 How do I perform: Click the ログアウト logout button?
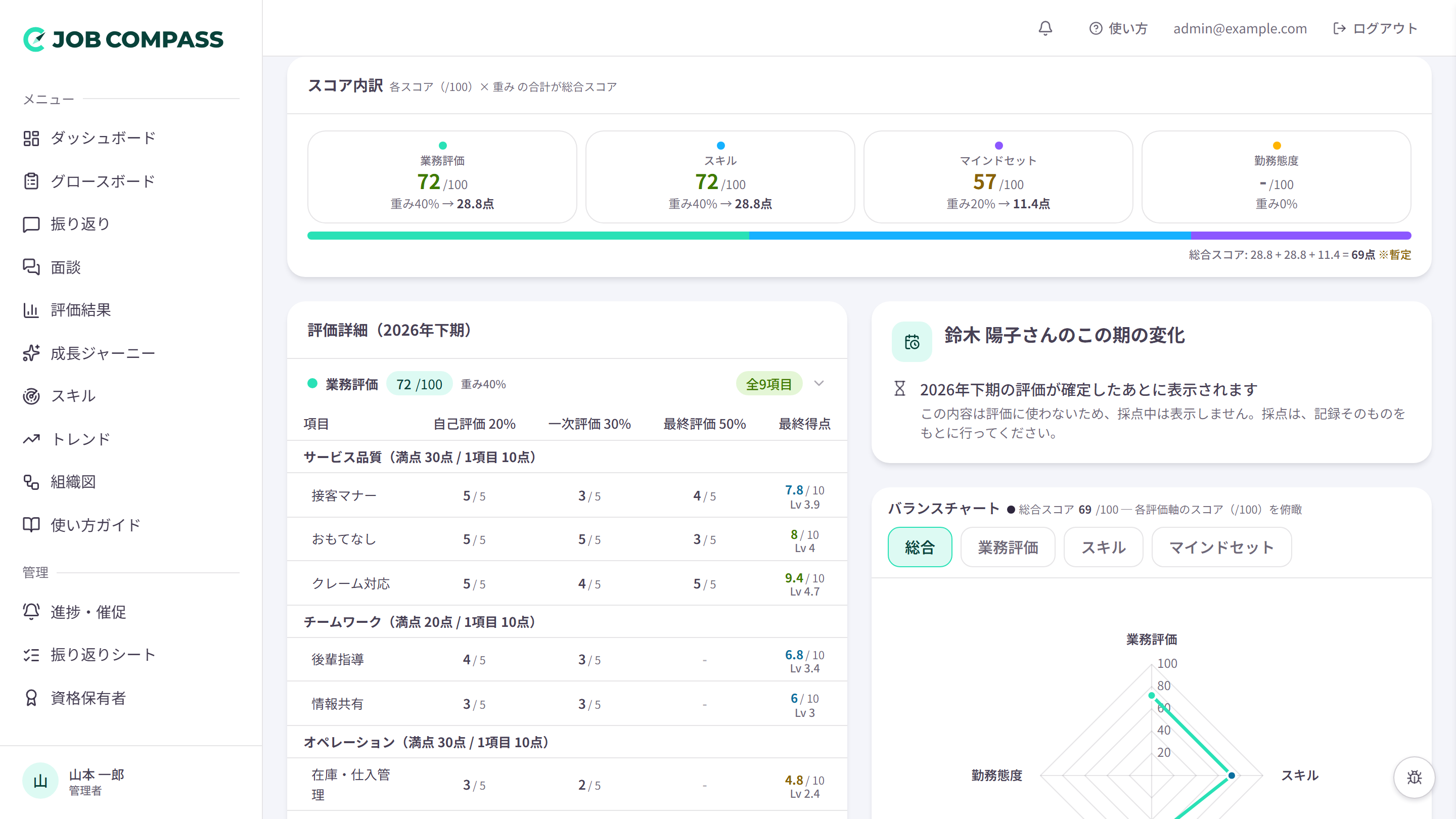point(1375,28)
